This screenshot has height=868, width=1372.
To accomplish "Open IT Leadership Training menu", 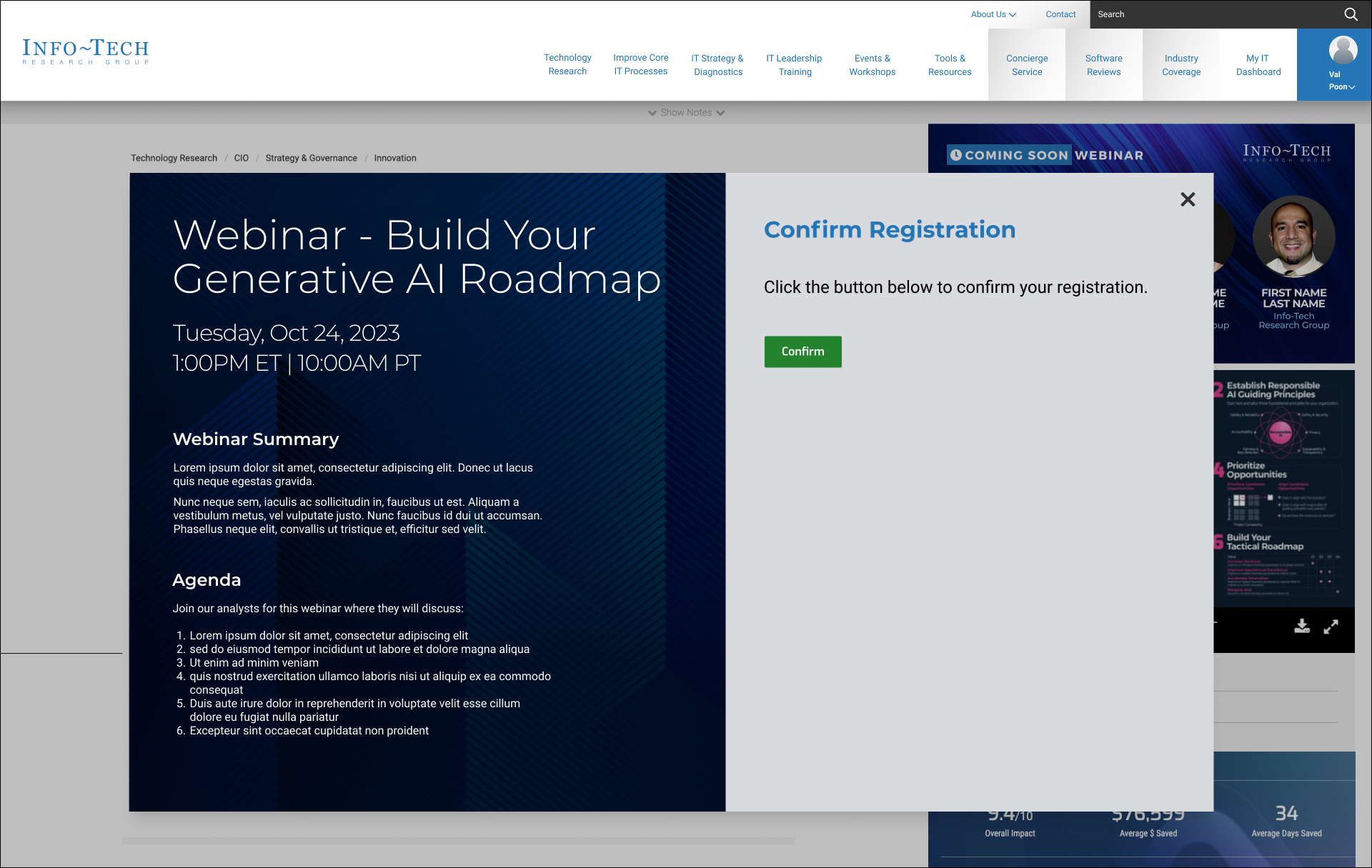I will pyautogui.click(x=795, y=65).
